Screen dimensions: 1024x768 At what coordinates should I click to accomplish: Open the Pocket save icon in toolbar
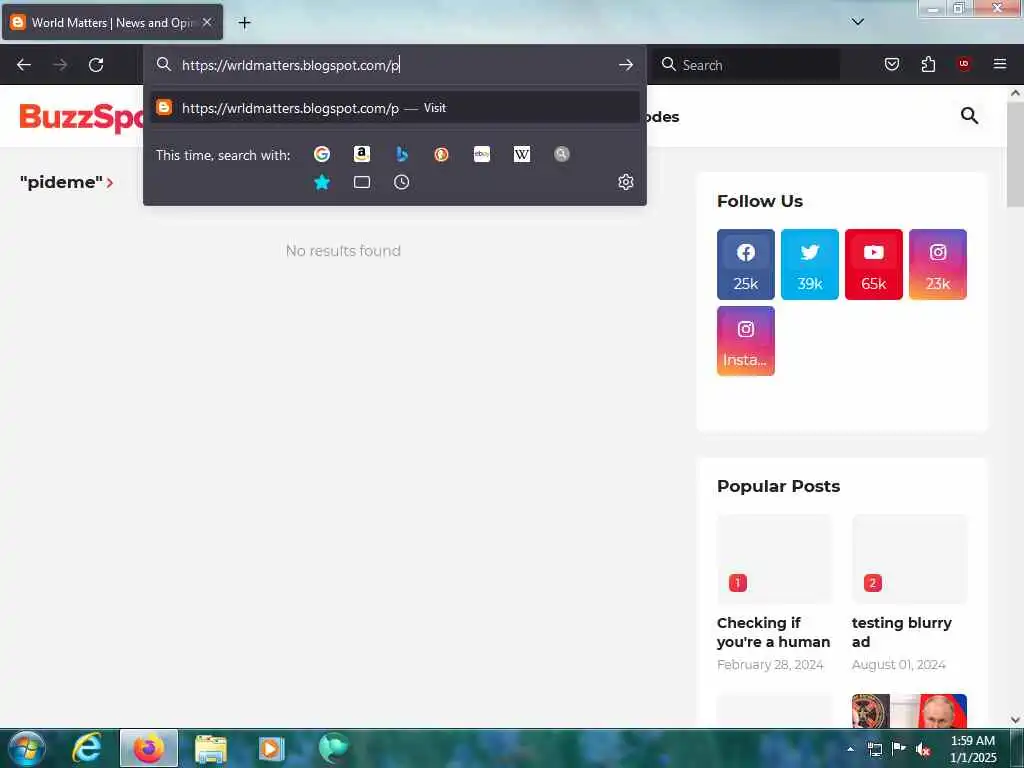pos(892,64)
